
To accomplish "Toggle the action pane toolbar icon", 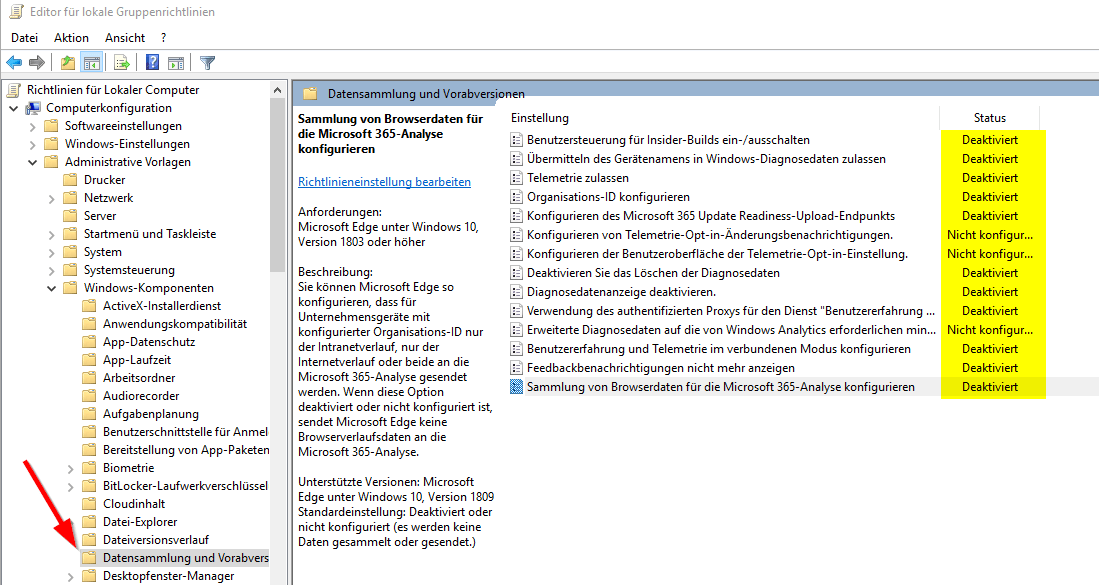I will tap(176, 62).
